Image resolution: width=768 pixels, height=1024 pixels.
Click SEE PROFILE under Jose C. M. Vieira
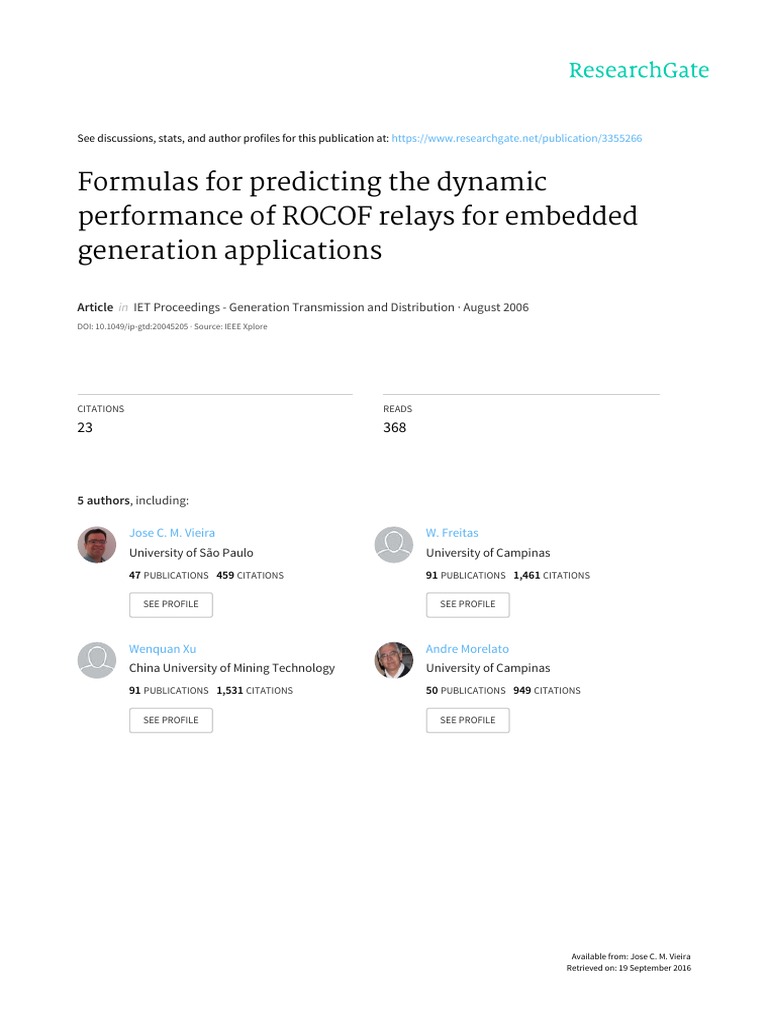171,604
